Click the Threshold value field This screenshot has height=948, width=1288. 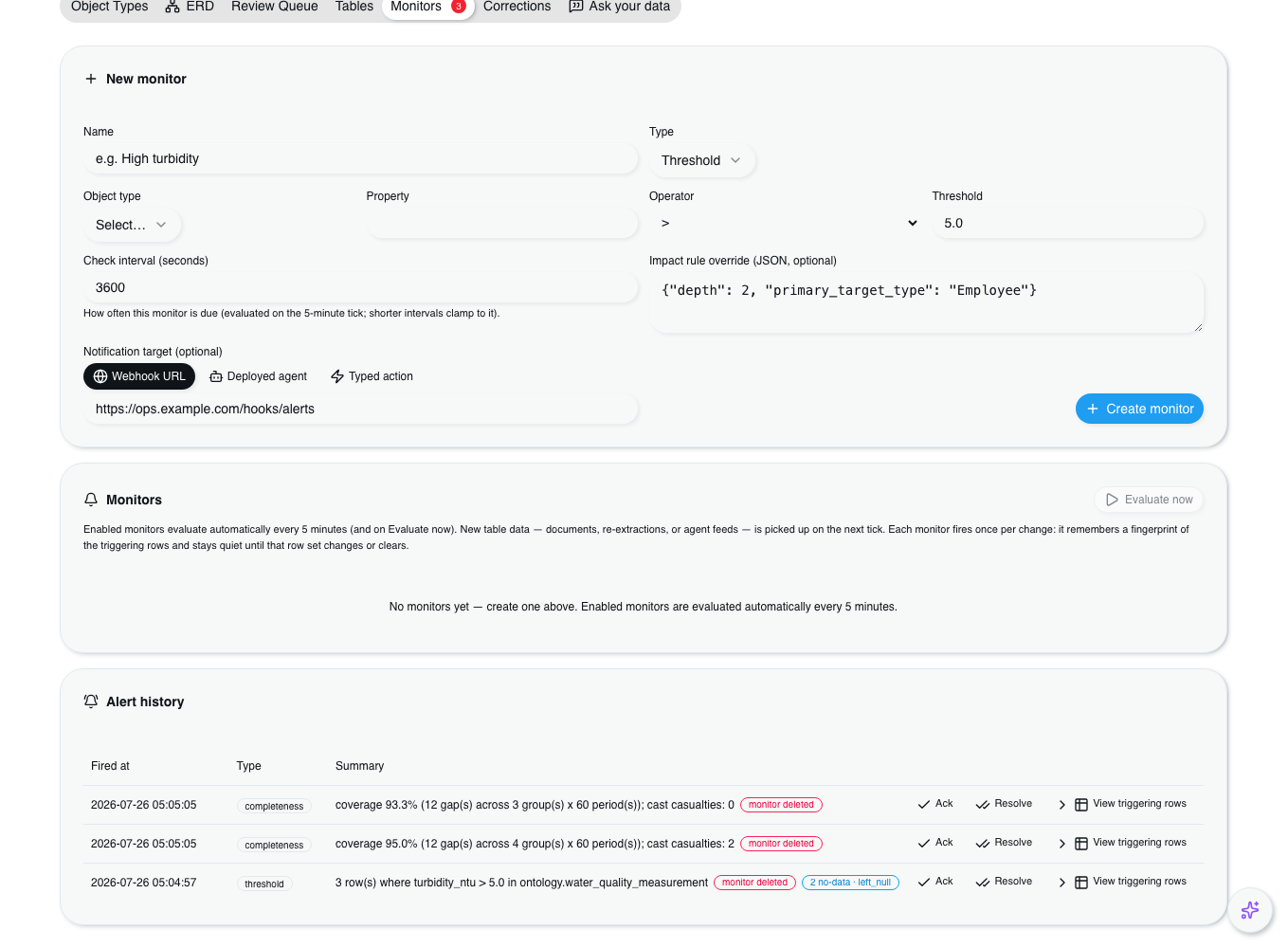(x=1067, y=224)
